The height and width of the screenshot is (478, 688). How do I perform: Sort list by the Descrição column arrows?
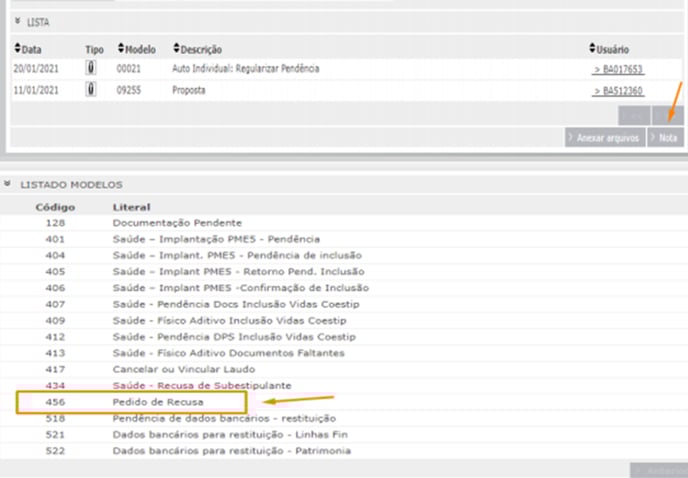(x=176, y=49)
